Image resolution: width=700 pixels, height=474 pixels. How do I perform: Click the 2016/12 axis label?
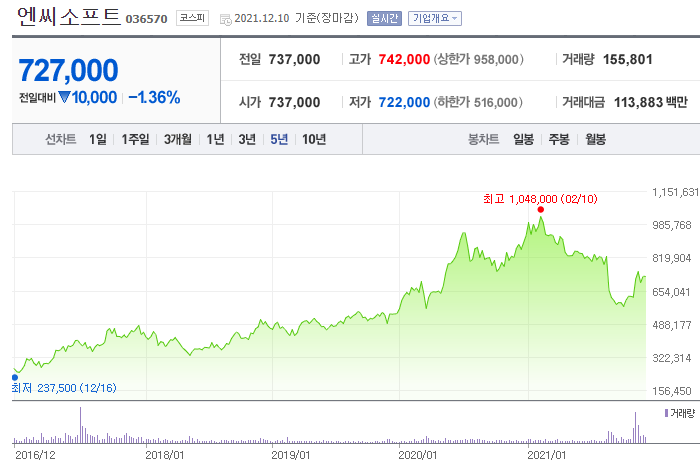(35, 455)
